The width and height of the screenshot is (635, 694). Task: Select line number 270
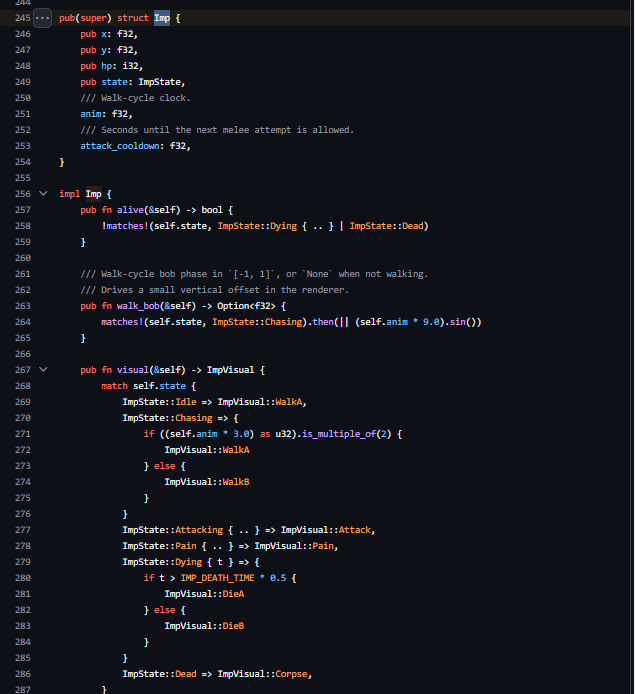click(x=23, y=418)
